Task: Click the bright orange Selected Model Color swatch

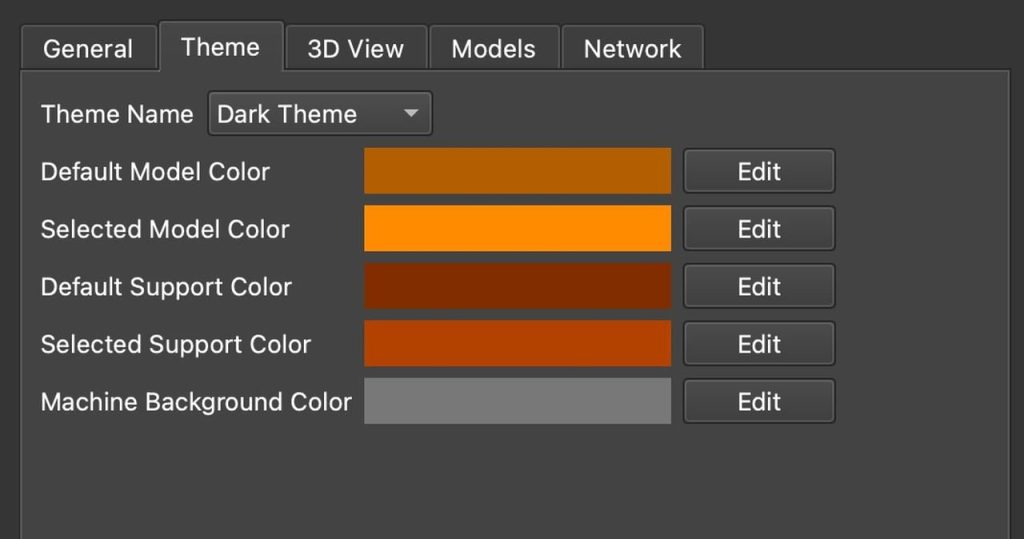Action: pyautogui.click(x=517, y=229)
